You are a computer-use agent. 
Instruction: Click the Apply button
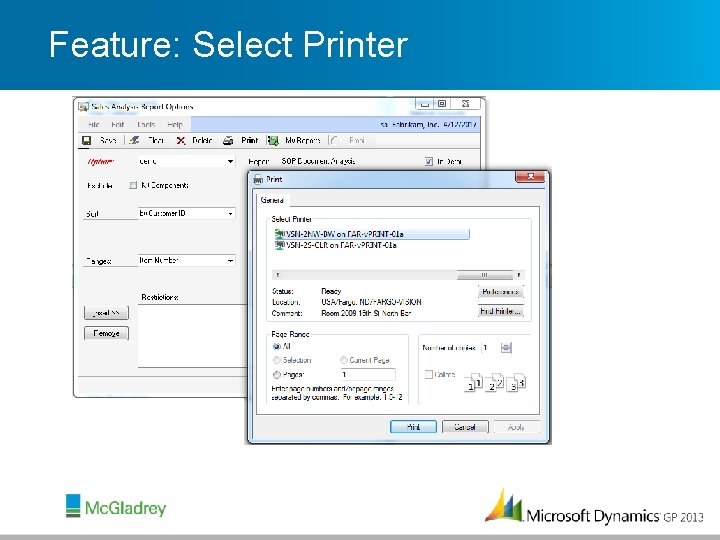click(x=516, y=427)
